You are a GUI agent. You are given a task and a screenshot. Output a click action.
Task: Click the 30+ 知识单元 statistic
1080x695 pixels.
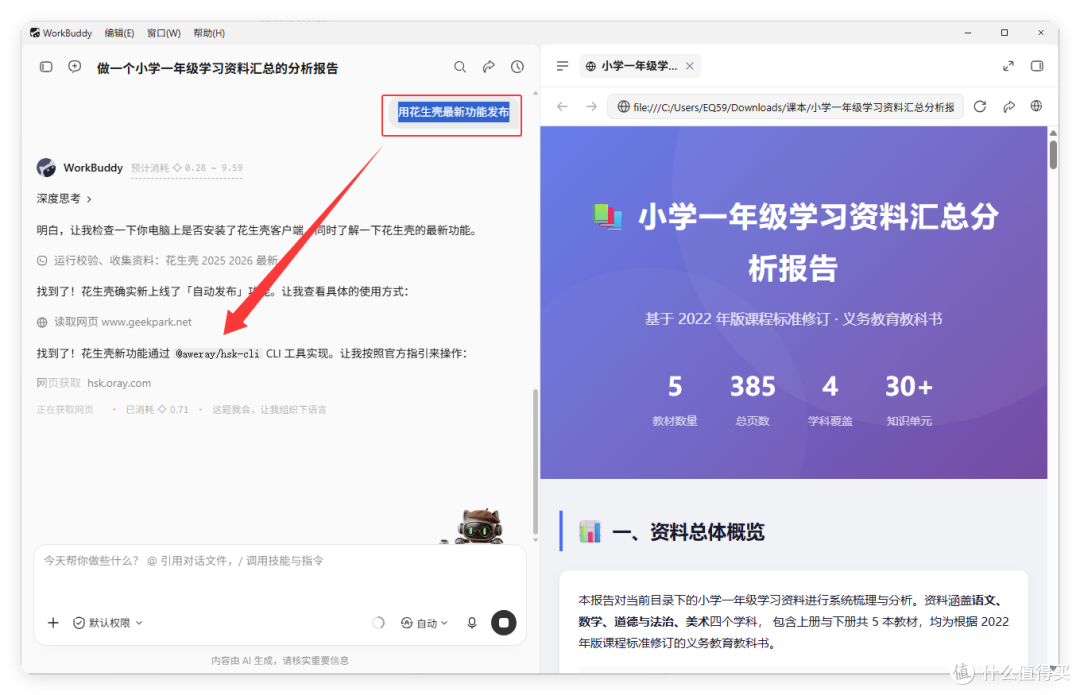coord(909,399)
